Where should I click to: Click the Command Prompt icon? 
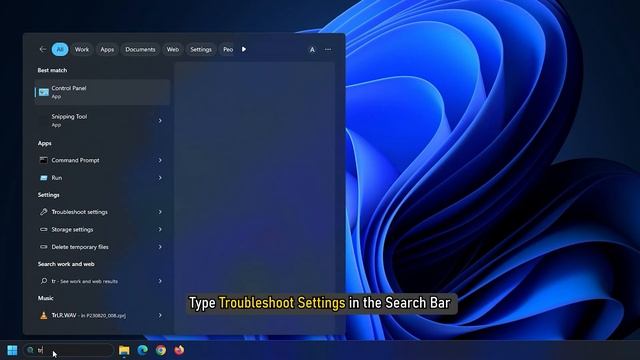pos(43,160)
